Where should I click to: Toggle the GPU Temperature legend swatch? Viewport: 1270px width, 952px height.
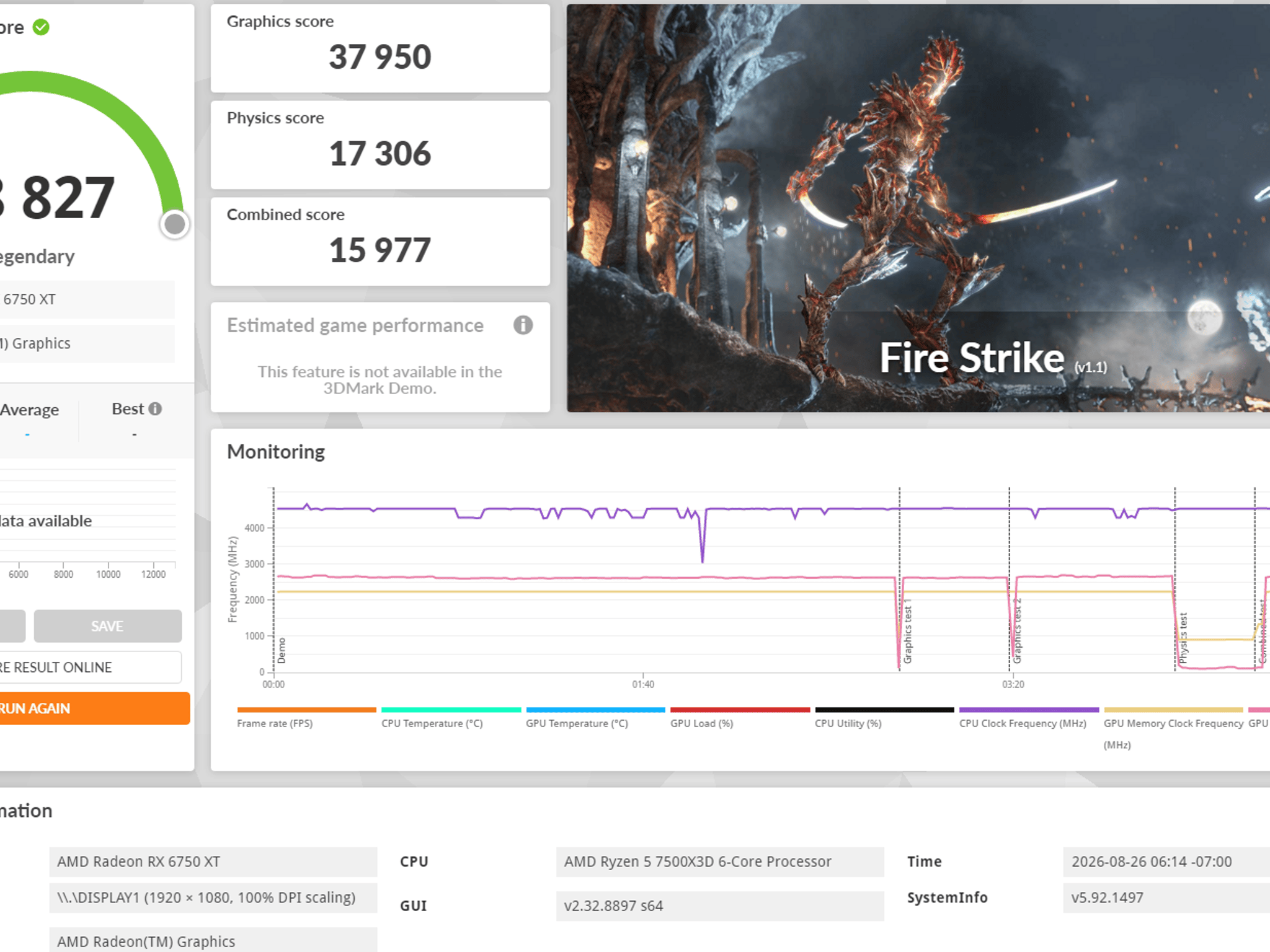(x=595, y=710)
